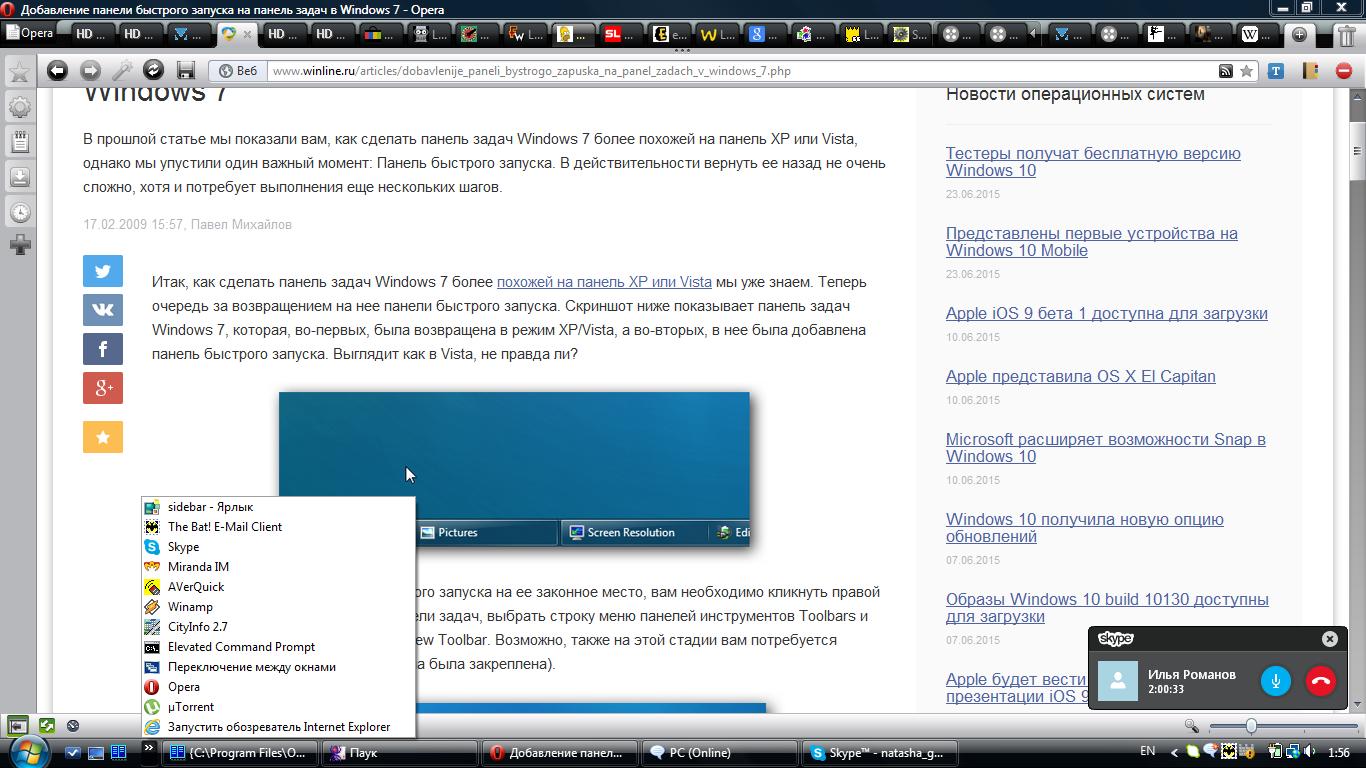
Task: Click the Opera Turbo status bar icon
Action: [73, 726]
